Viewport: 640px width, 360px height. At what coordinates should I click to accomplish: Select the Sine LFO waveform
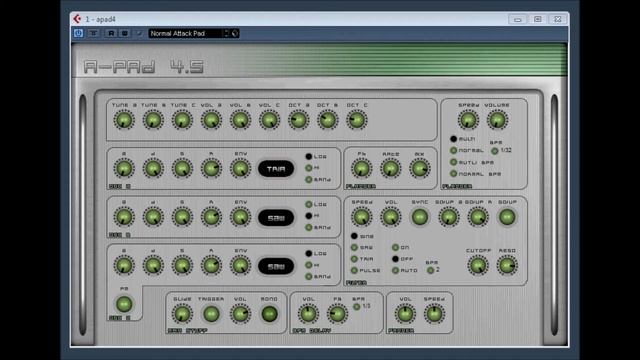pos(354,236)
